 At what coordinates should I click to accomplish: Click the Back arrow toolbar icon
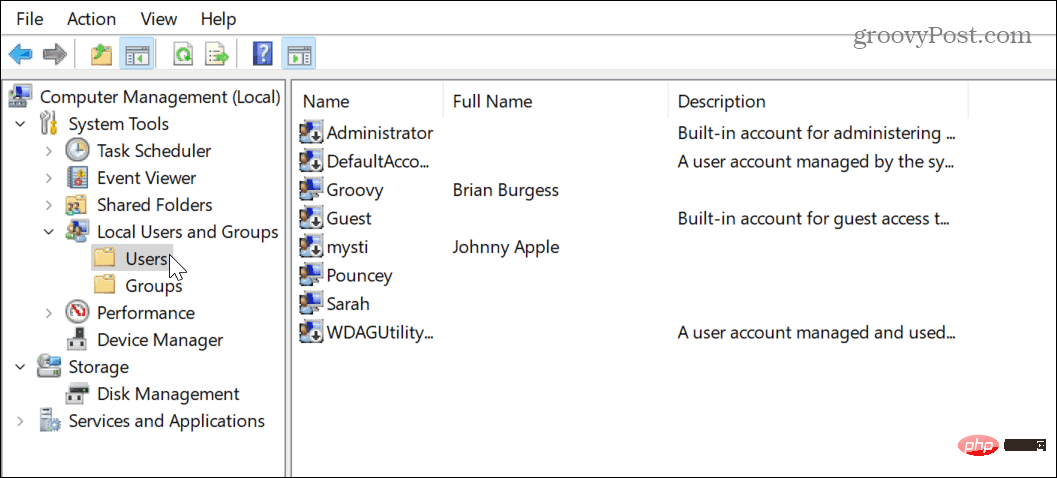[x=20, y=54]
